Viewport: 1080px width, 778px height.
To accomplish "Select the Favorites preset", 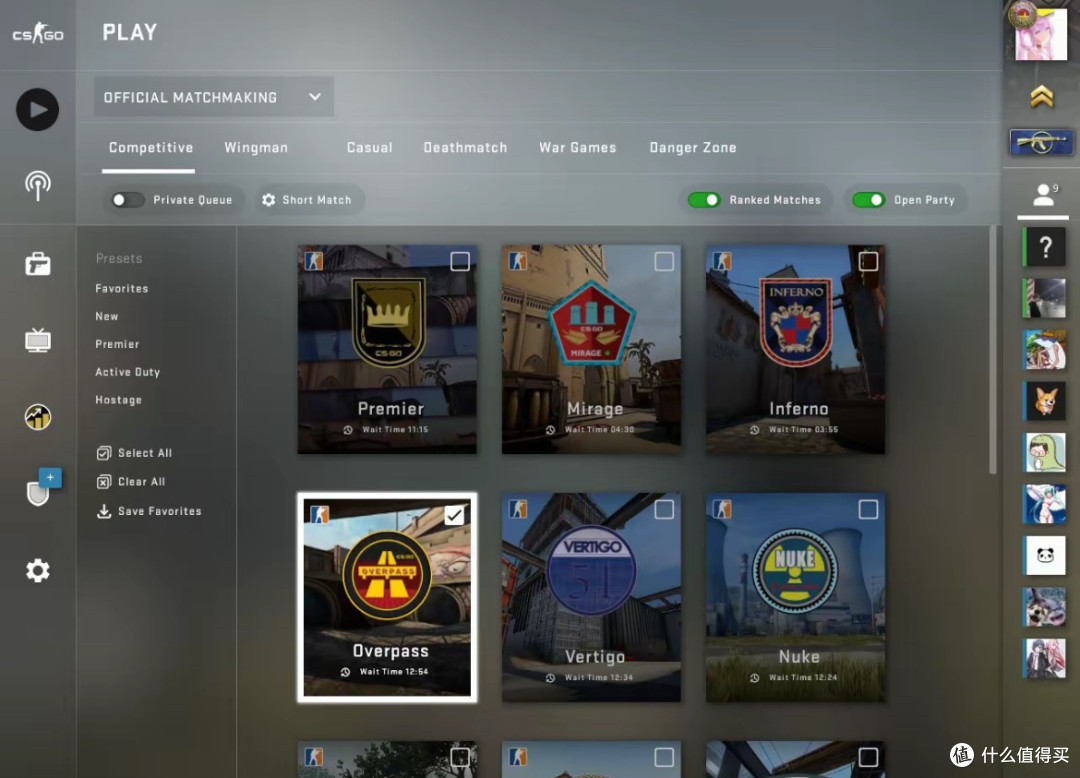I will click(x=122, y=288).
